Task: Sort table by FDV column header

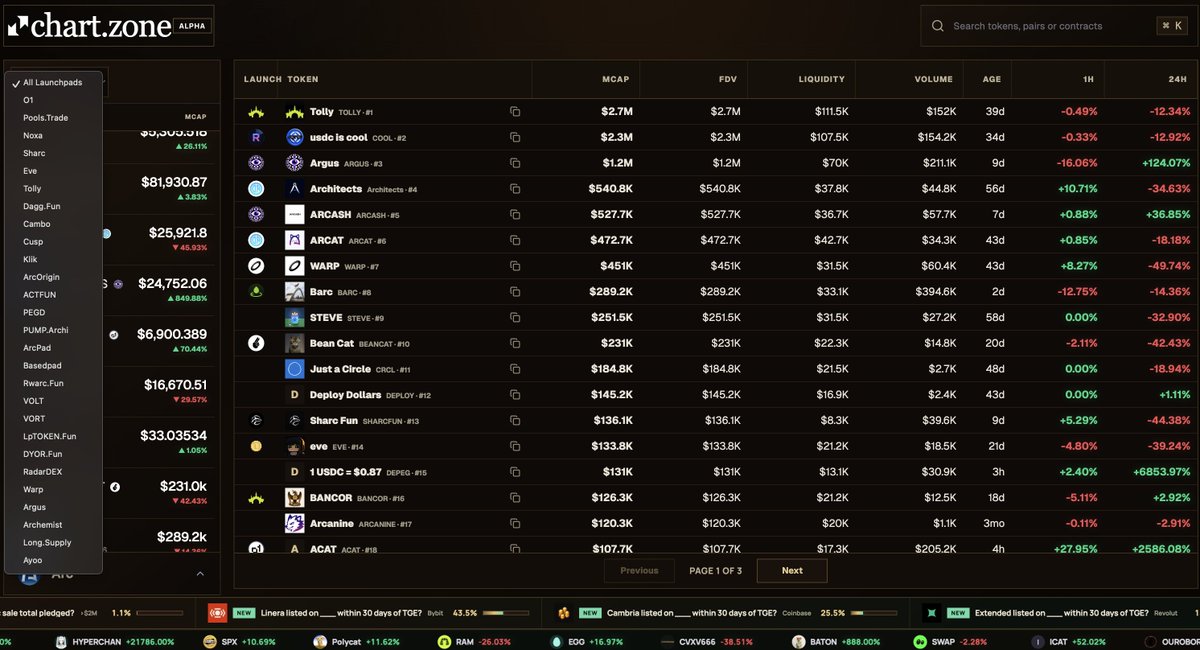Action: pyautogui.click(x=728, y=79)
